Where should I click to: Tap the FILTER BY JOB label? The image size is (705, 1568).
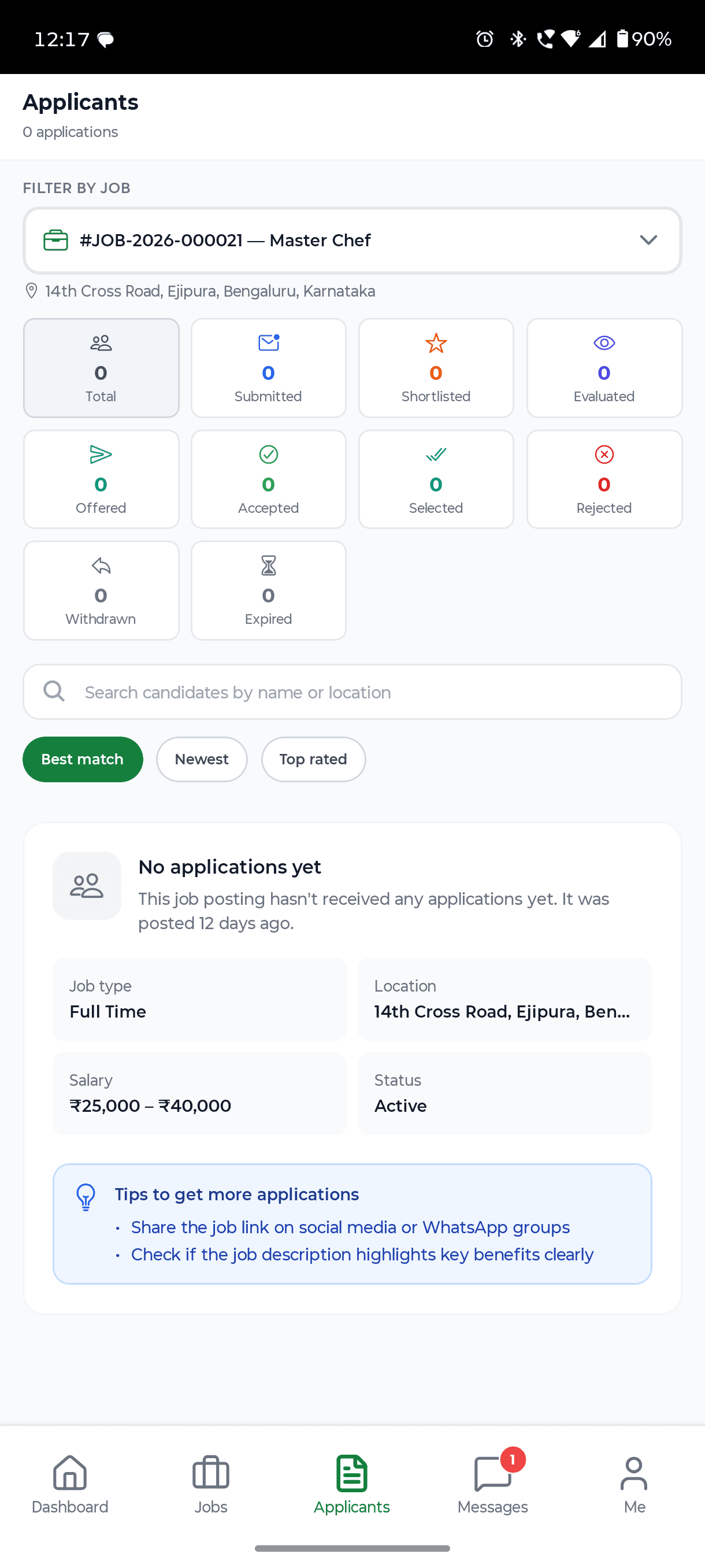tap(77, 188)
